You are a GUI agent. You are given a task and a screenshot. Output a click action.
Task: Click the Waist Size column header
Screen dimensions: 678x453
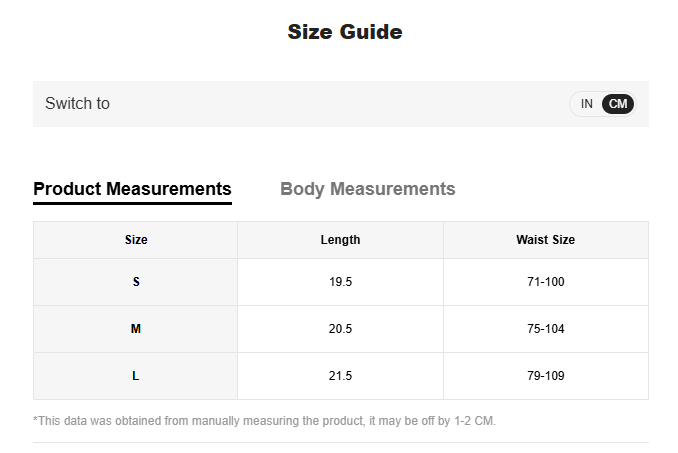click(x=545, y=240)
